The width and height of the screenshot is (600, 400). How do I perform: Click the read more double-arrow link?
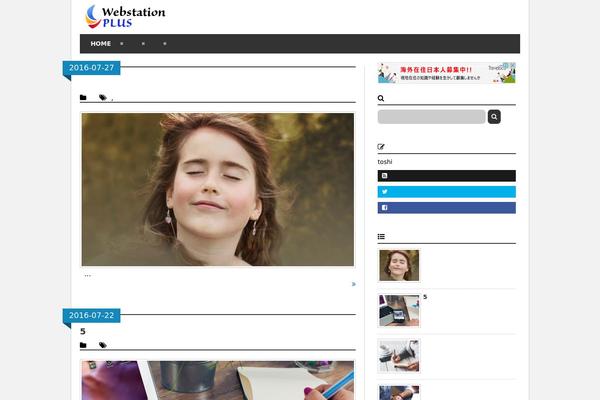tap(352, 284)
